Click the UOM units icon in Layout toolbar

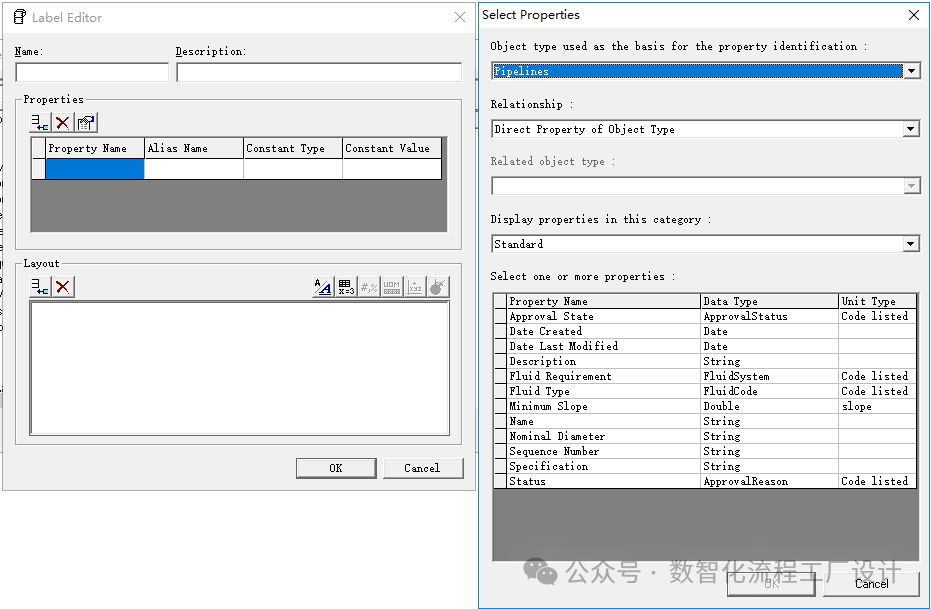[x=392, y=287]
